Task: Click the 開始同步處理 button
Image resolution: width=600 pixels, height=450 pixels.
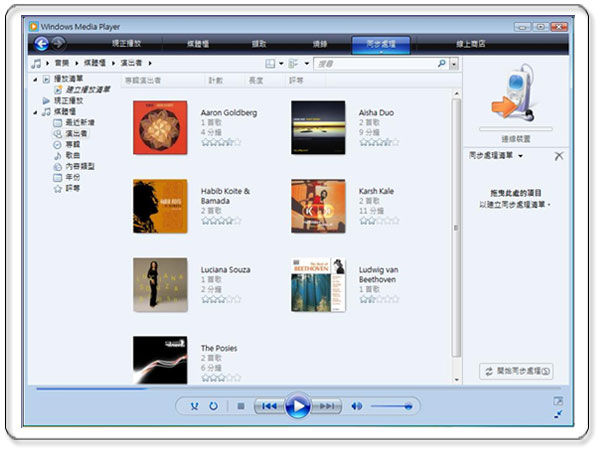Action: pos(516,371)
